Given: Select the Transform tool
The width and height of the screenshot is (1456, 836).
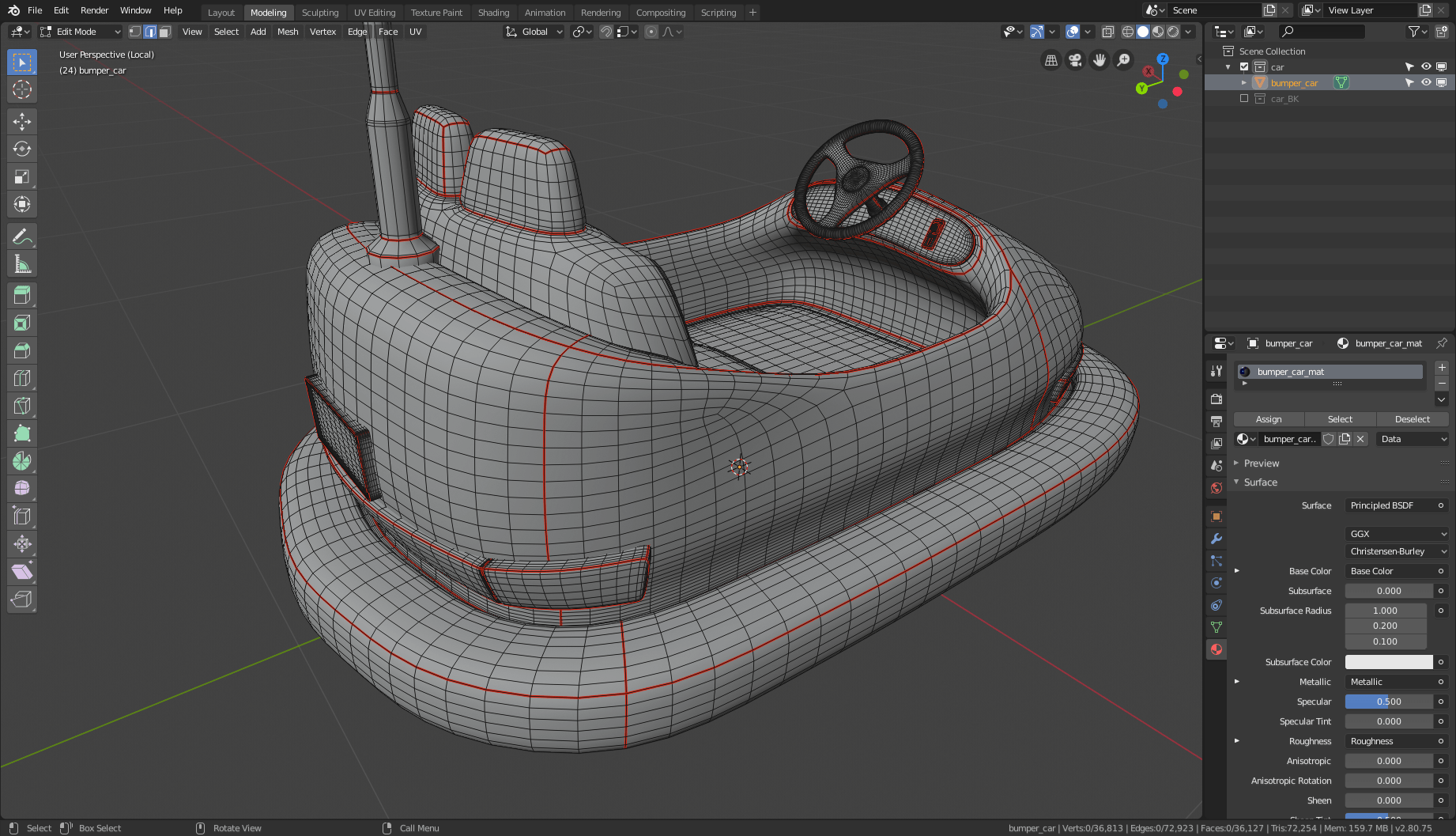Looking at the screenshot, I should coord(22,204).
